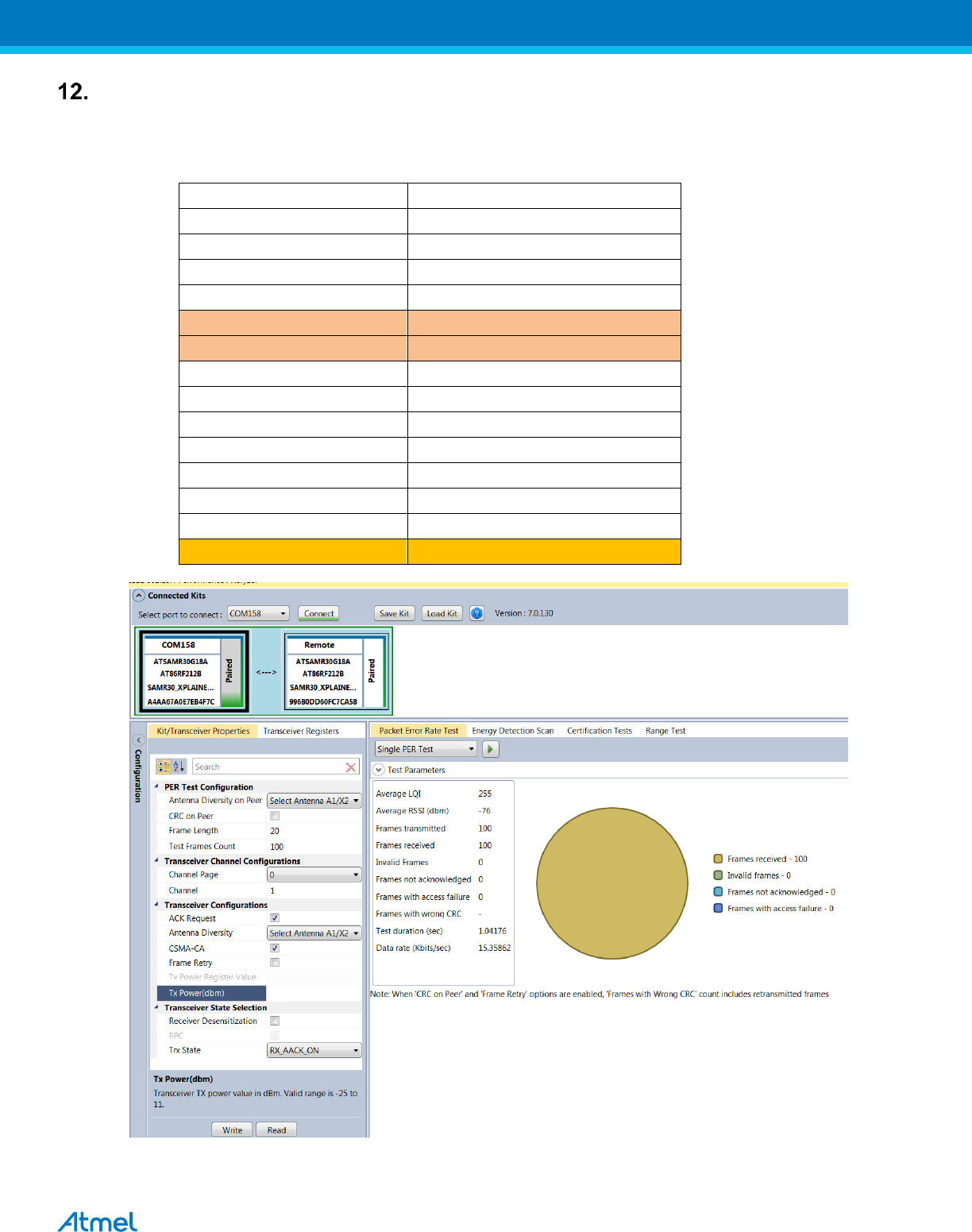Open the Channel Page dropdown
Screen dimensions: 972x1232
[x=314, y=875]
